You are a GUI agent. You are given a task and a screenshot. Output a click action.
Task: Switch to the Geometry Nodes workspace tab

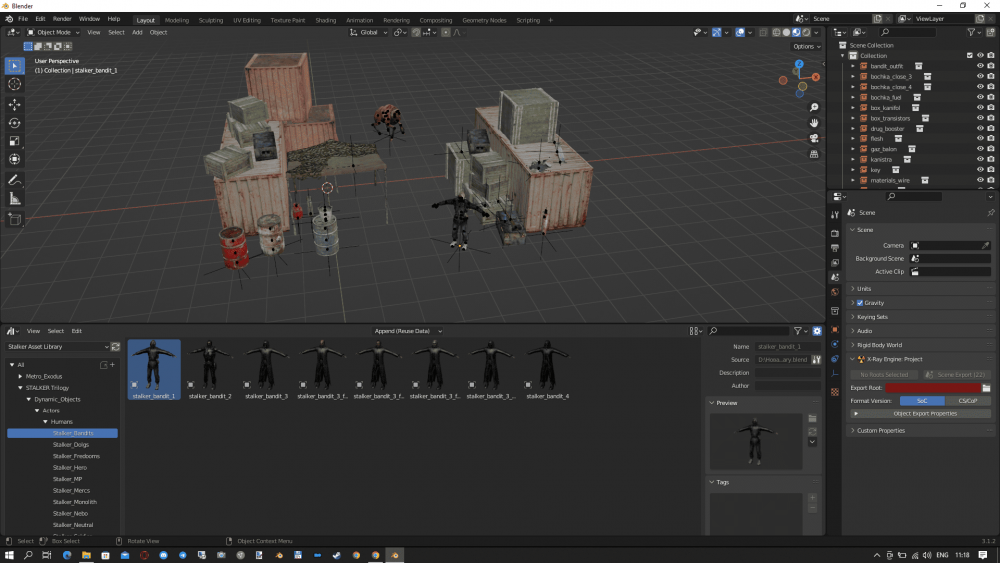click(x=484, y=20)
